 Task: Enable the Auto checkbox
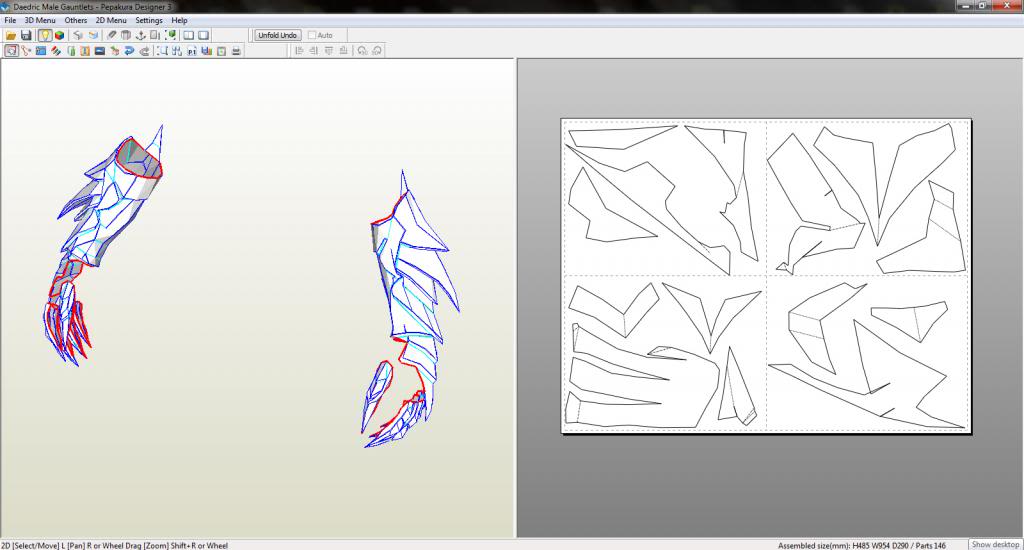pos(312,35)
